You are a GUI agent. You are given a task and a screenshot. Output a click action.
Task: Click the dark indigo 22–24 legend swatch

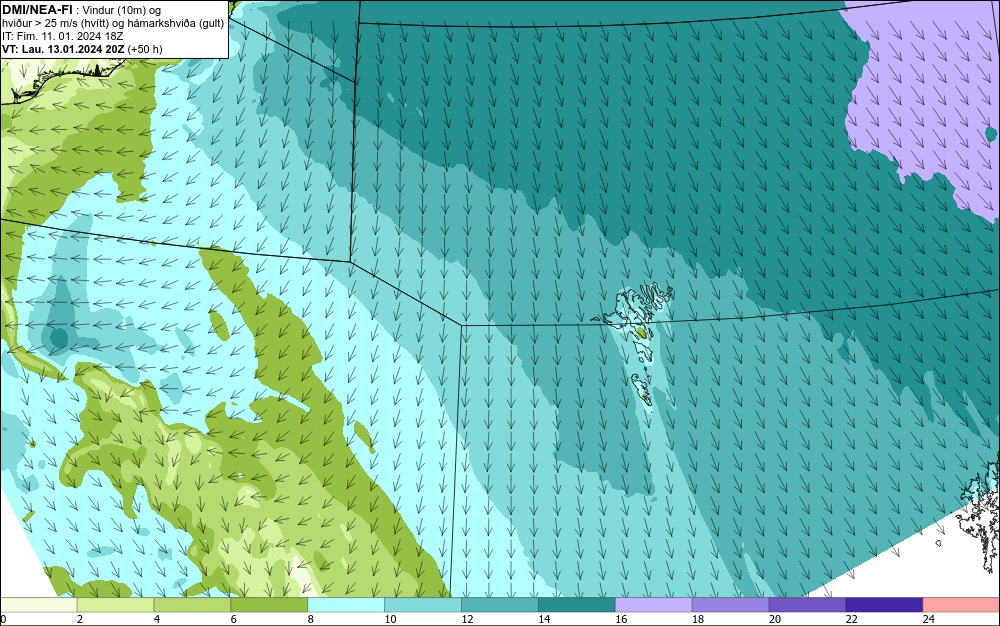pos(885,605)
